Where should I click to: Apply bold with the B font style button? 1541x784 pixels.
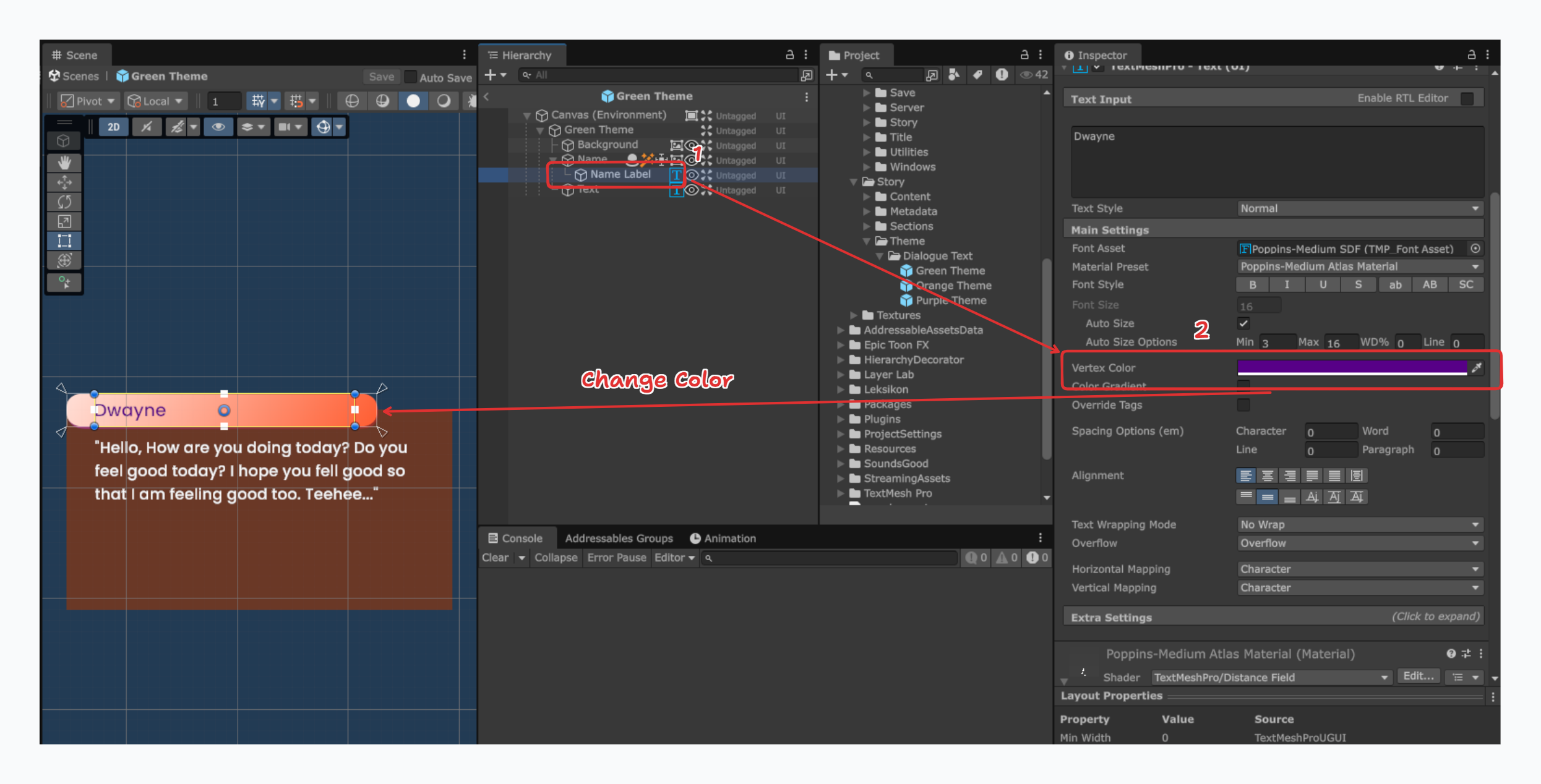click(1252, 284)
